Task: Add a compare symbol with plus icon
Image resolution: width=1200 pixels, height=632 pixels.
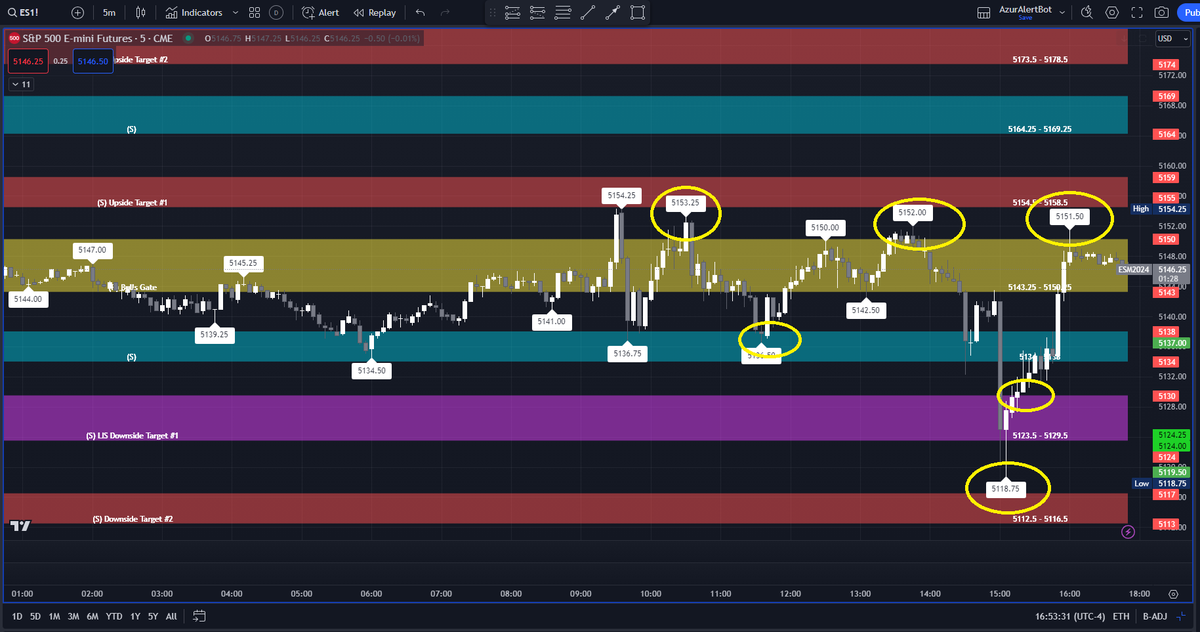Action: (x=78, y=13)
